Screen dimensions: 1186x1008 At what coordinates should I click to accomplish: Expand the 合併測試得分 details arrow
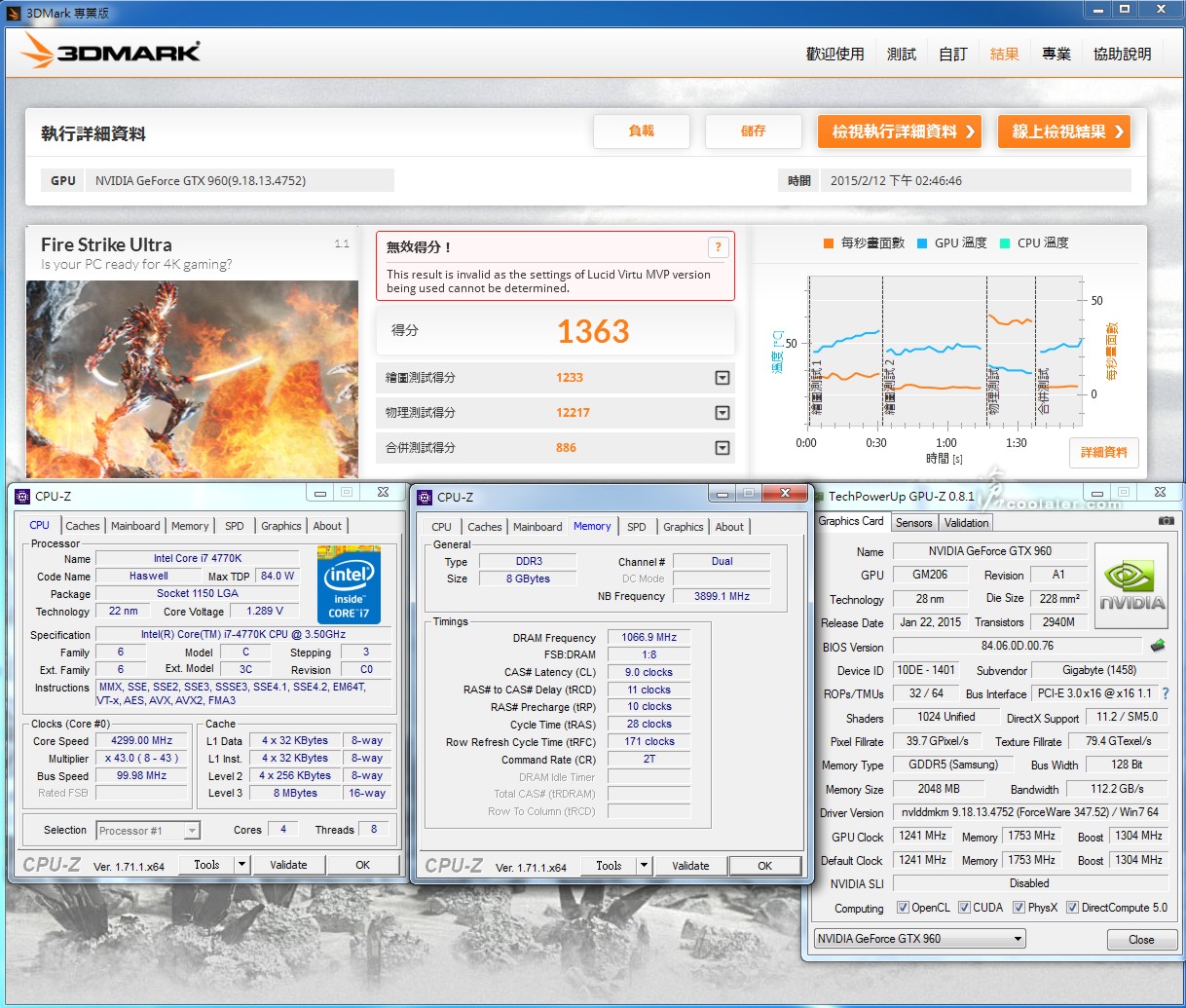[x=723, y=447]
